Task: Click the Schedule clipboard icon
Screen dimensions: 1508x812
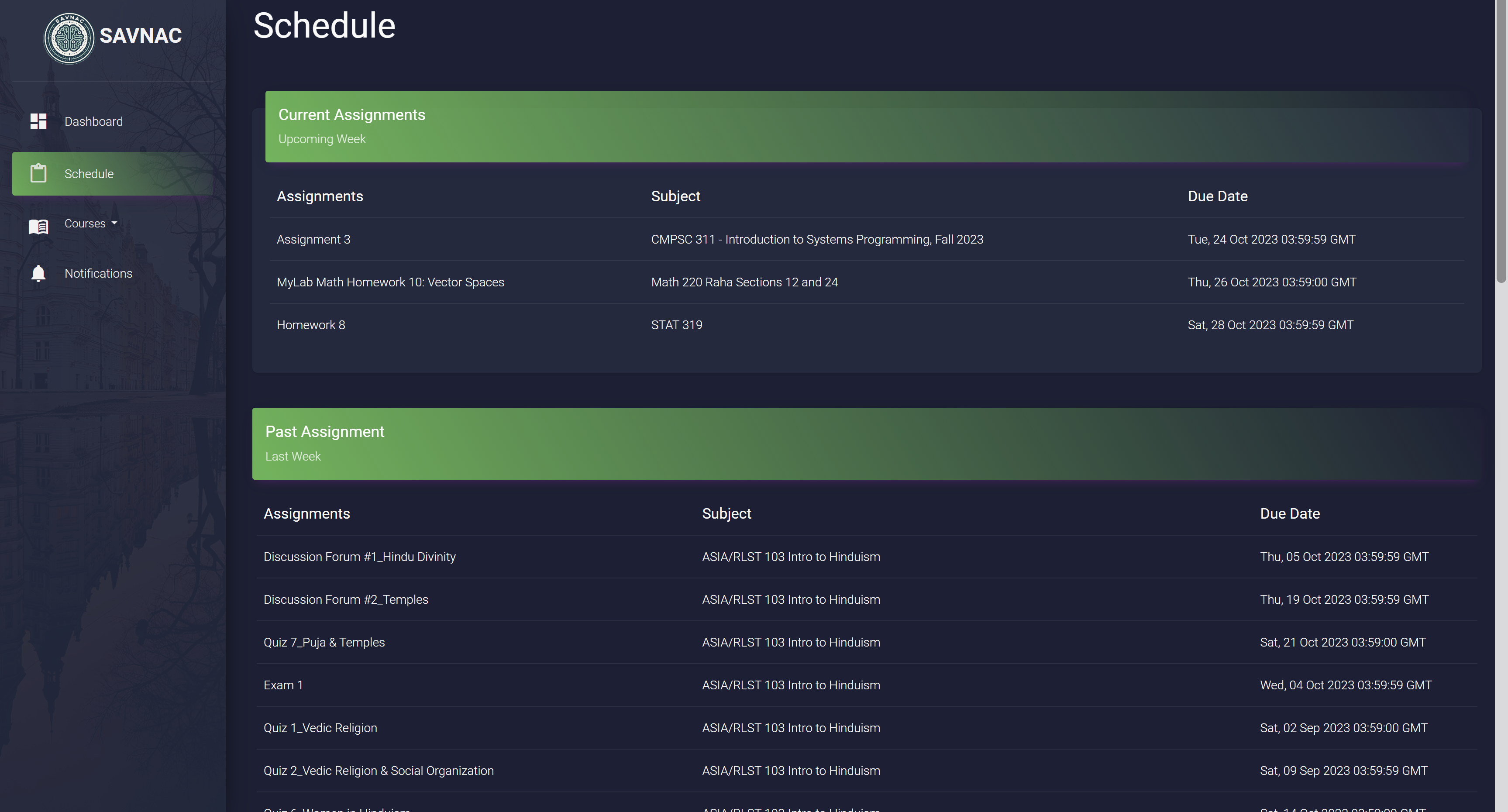Action: click(x=38, y=173)
